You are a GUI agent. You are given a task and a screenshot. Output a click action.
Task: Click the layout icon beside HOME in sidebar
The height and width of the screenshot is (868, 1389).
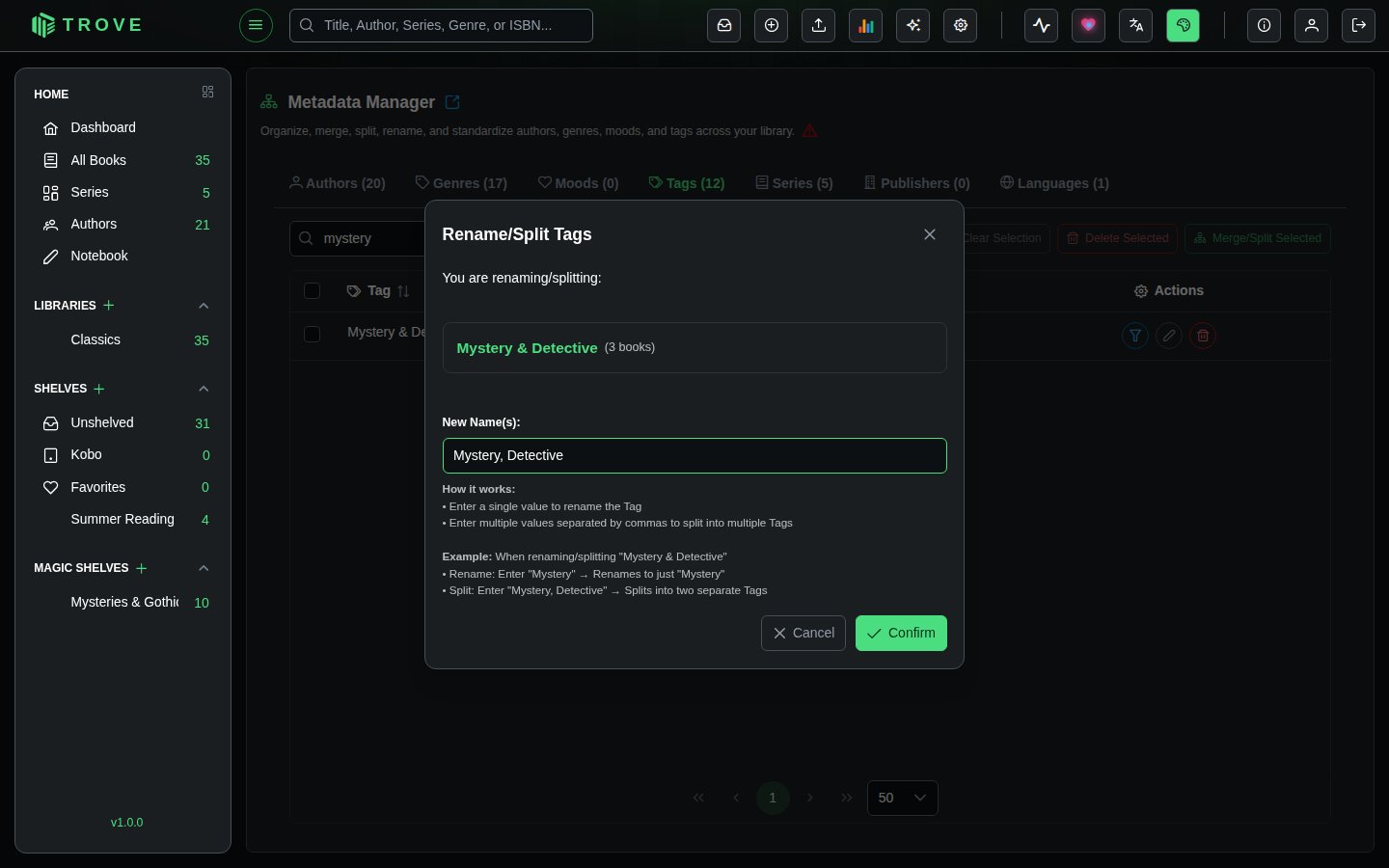click(207, 92)
